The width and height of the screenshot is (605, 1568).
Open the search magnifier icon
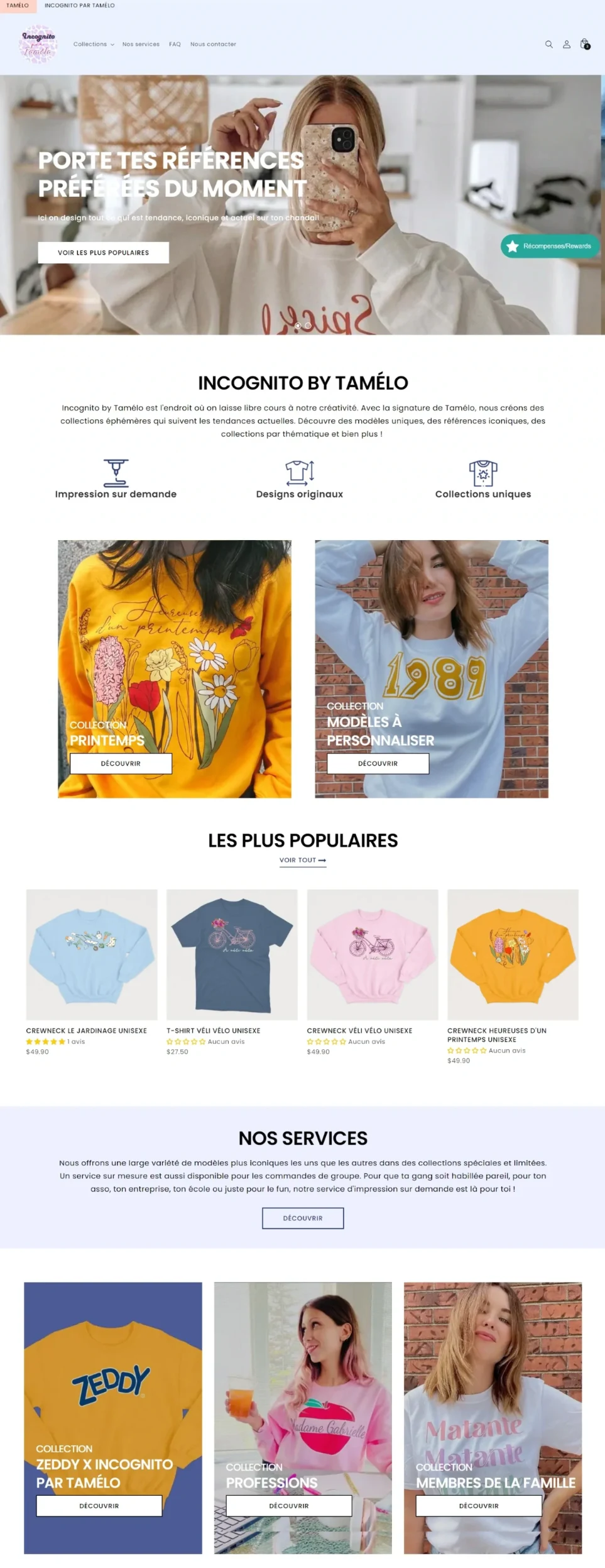(548, 44)
